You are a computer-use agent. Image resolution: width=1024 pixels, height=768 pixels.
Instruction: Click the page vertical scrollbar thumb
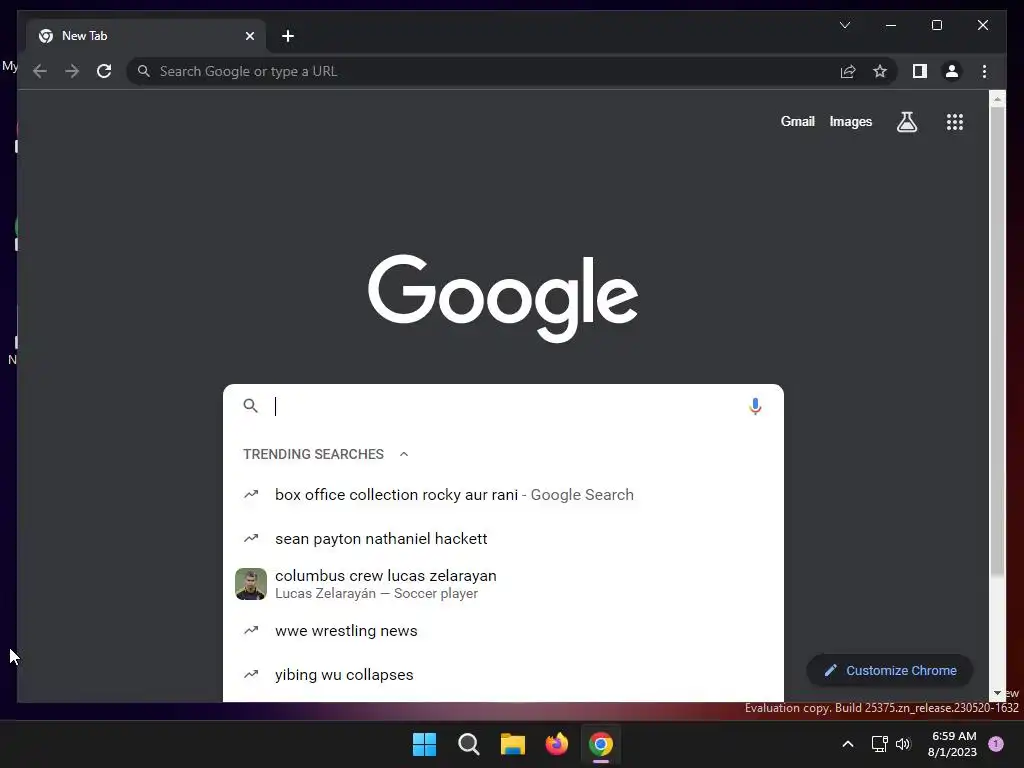pos(997,342)
